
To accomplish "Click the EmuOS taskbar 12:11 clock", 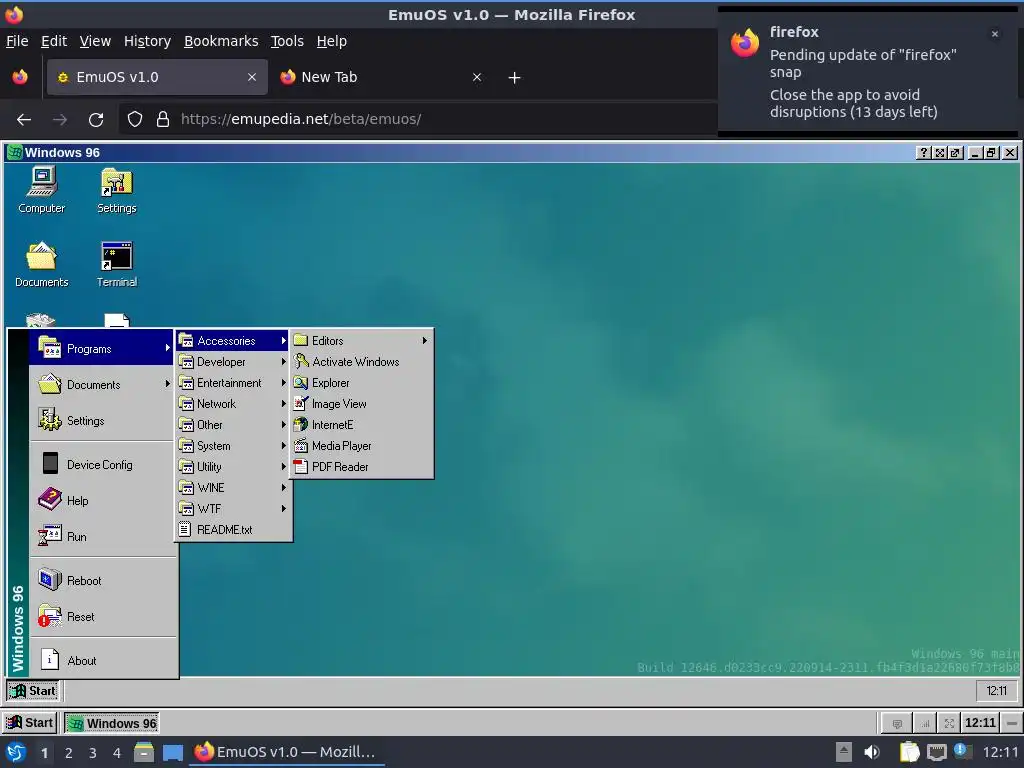I will click(980, 723).
